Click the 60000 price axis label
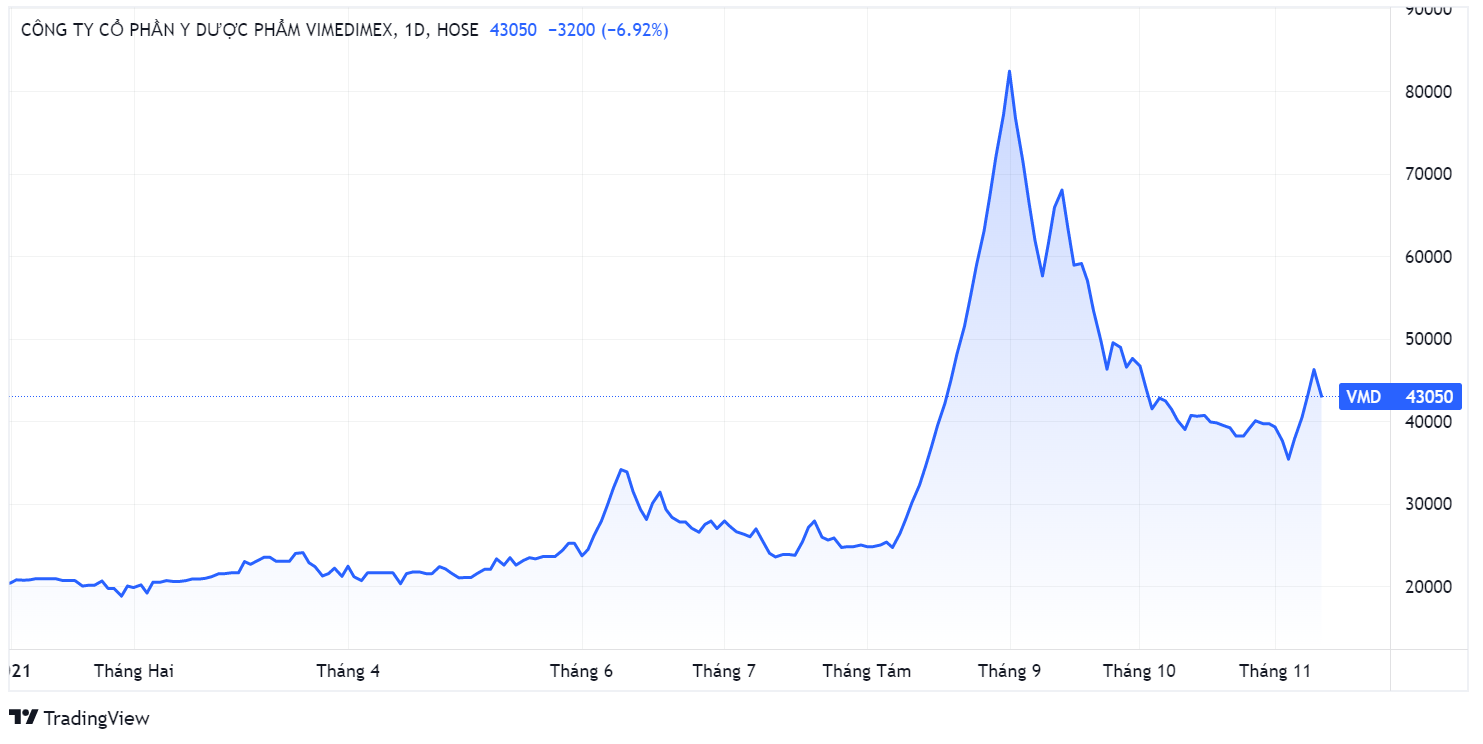This screenshot has width=1483, height=744. (x=1429, y=257)
